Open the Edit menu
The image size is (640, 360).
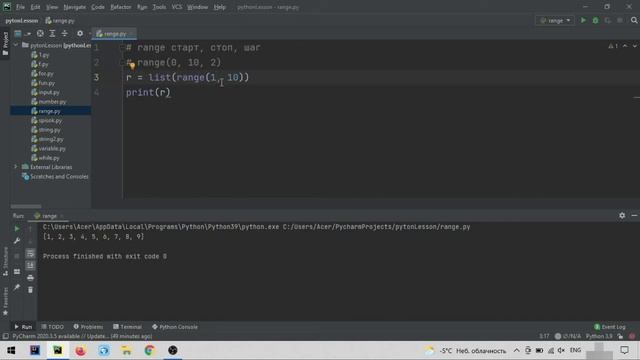click(36, 7)
